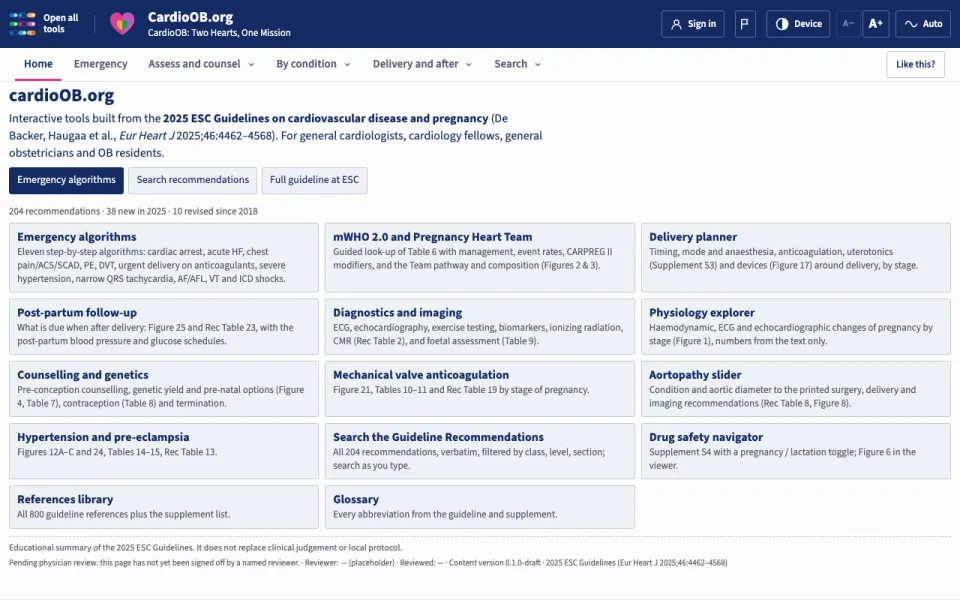Click the Sign in button
The image size is (960, 600).
click(x=693, y=24)
